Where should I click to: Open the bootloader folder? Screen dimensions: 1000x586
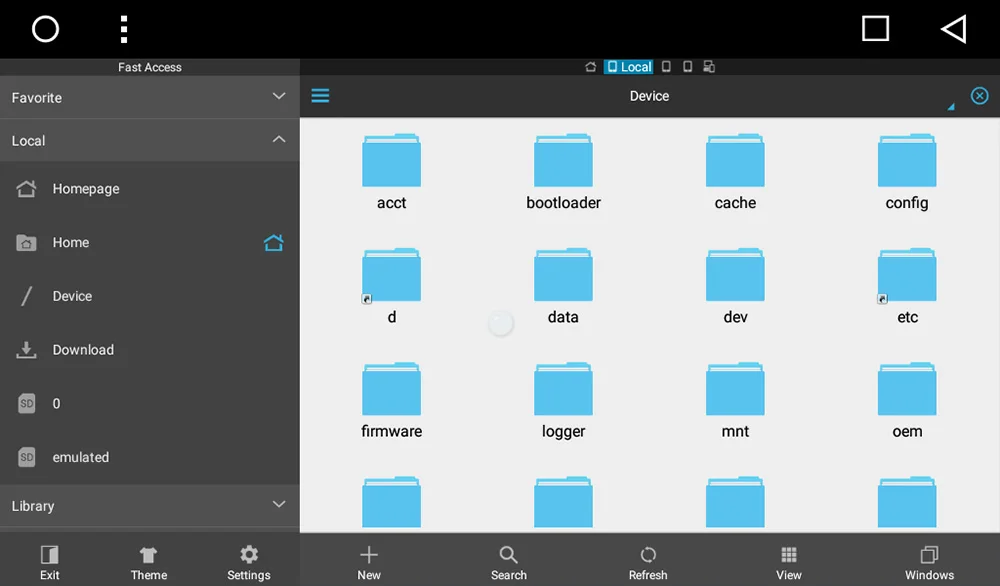pyautogui.click(x=563, y=172)
